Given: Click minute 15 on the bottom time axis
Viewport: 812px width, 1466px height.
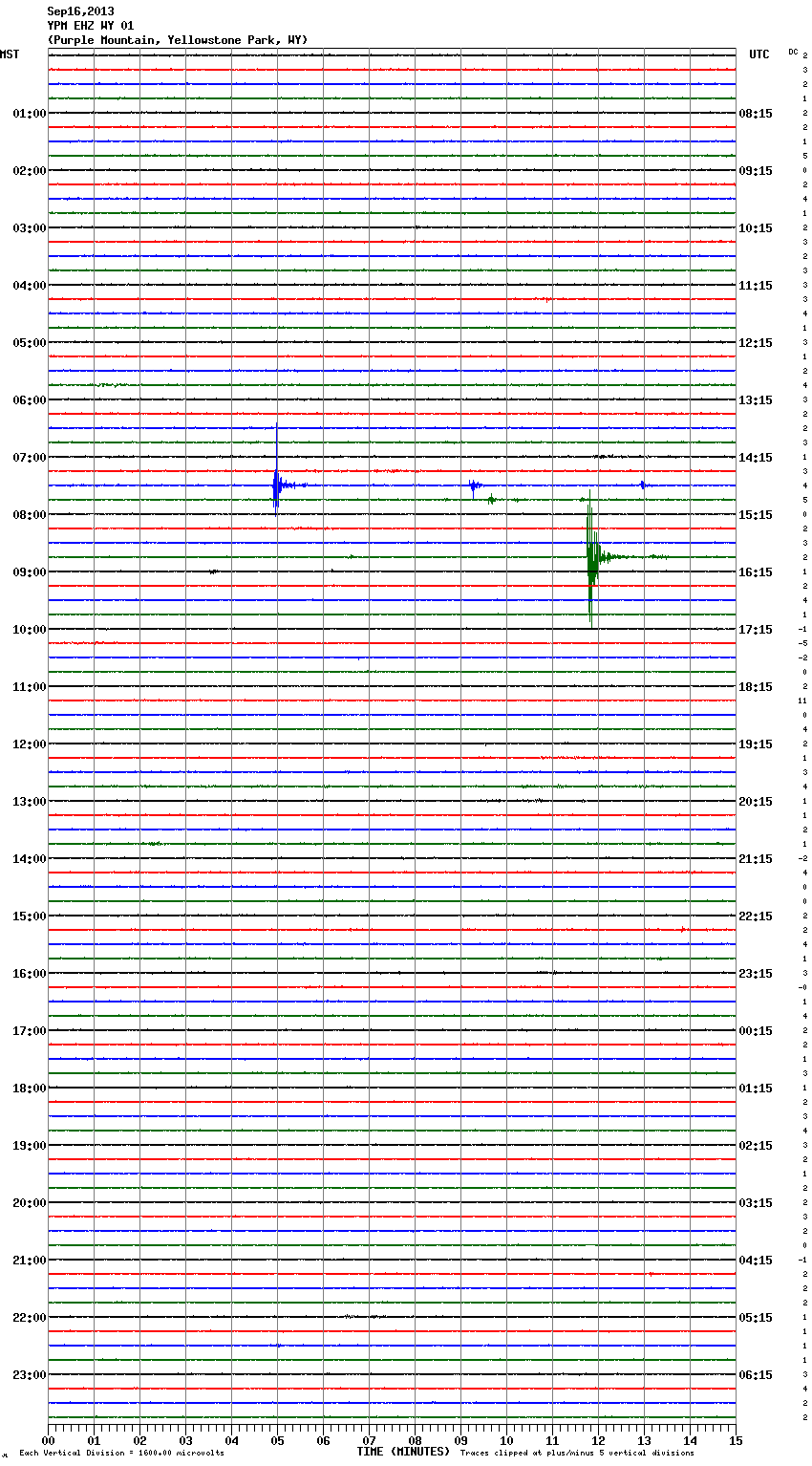Looking at the screenshot, I should point(736,1440).
